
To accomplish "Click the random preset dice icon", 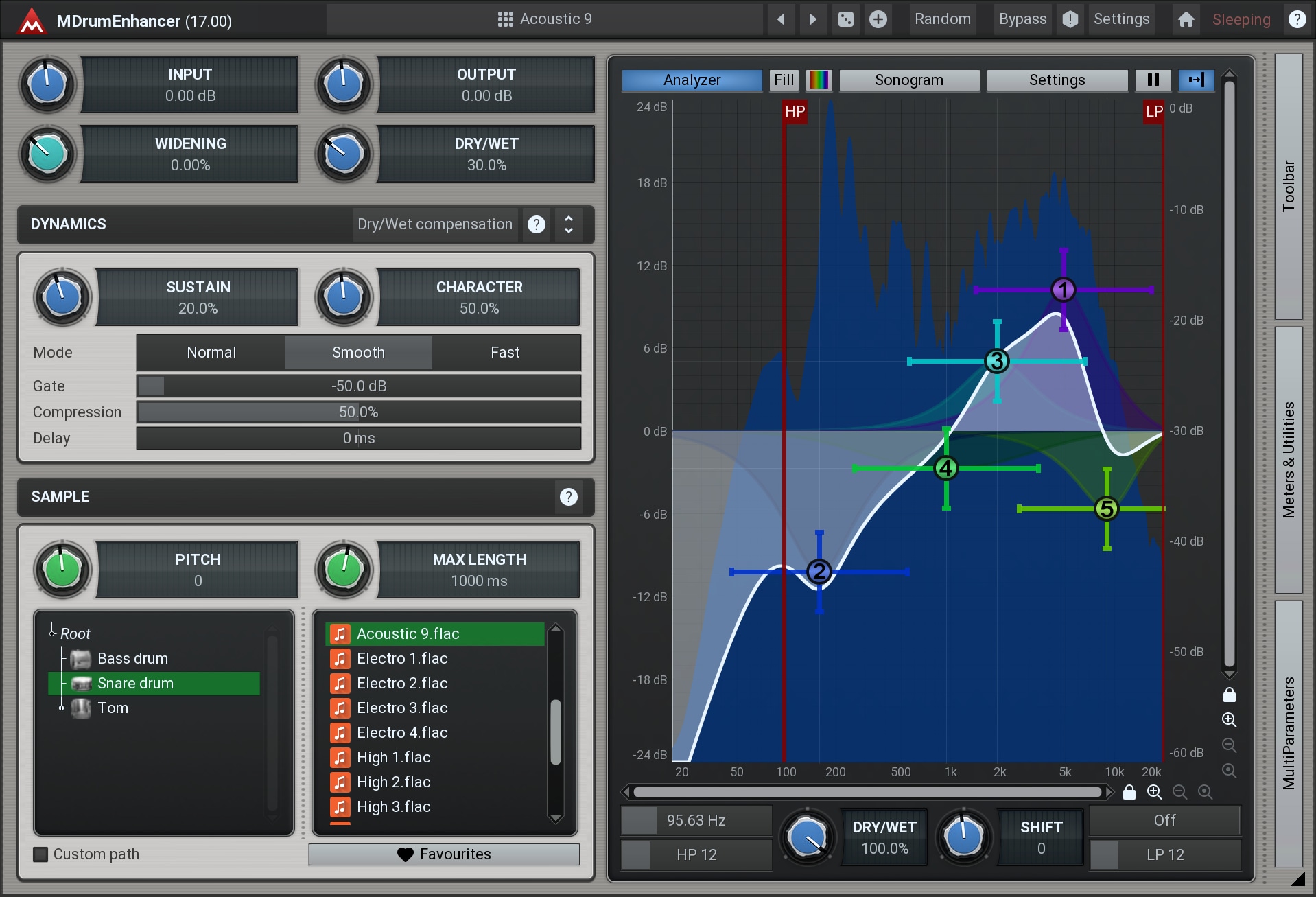I will point(845,19).
